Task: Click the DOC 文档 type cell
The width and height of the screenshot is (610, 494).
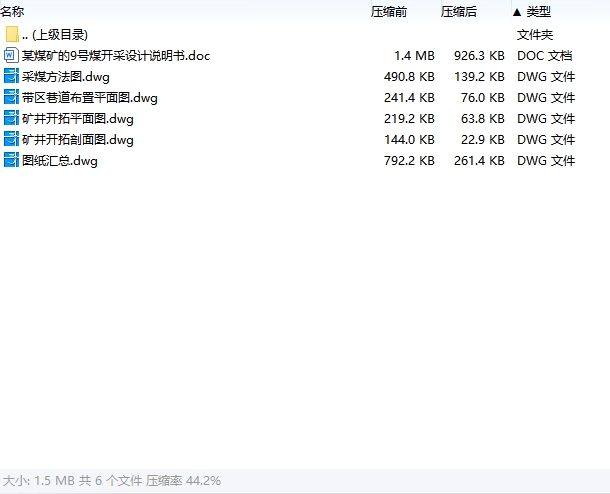Action: [x=545, y=56]
